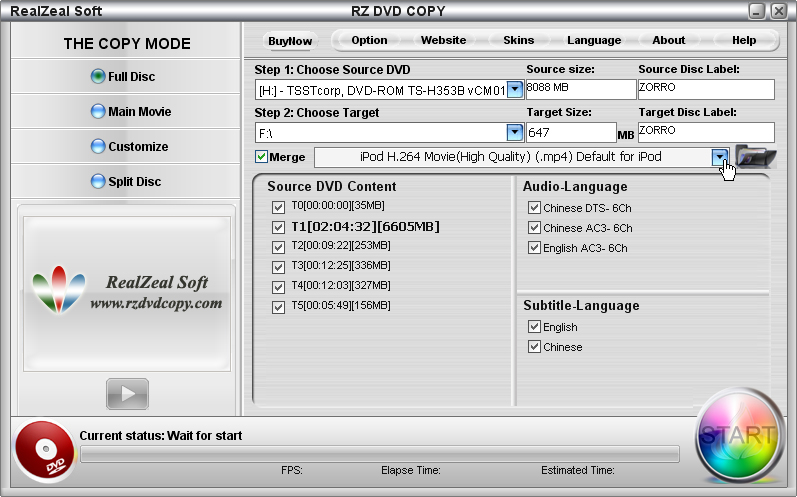Click THE COPY MODE heading
This screenshot has width=797, height=497.
tap(127, 44)
